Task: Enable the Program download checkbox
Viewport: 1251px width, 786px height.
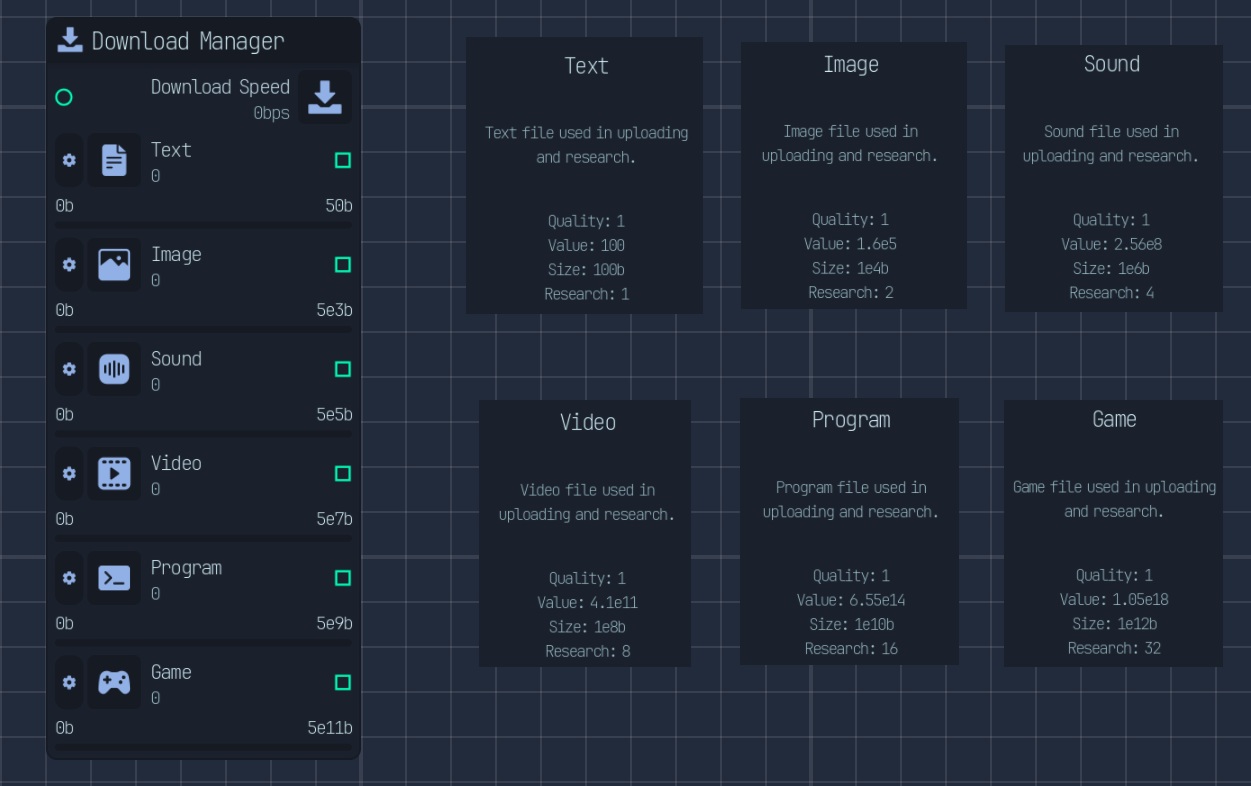Action: [x=343, y=578]
